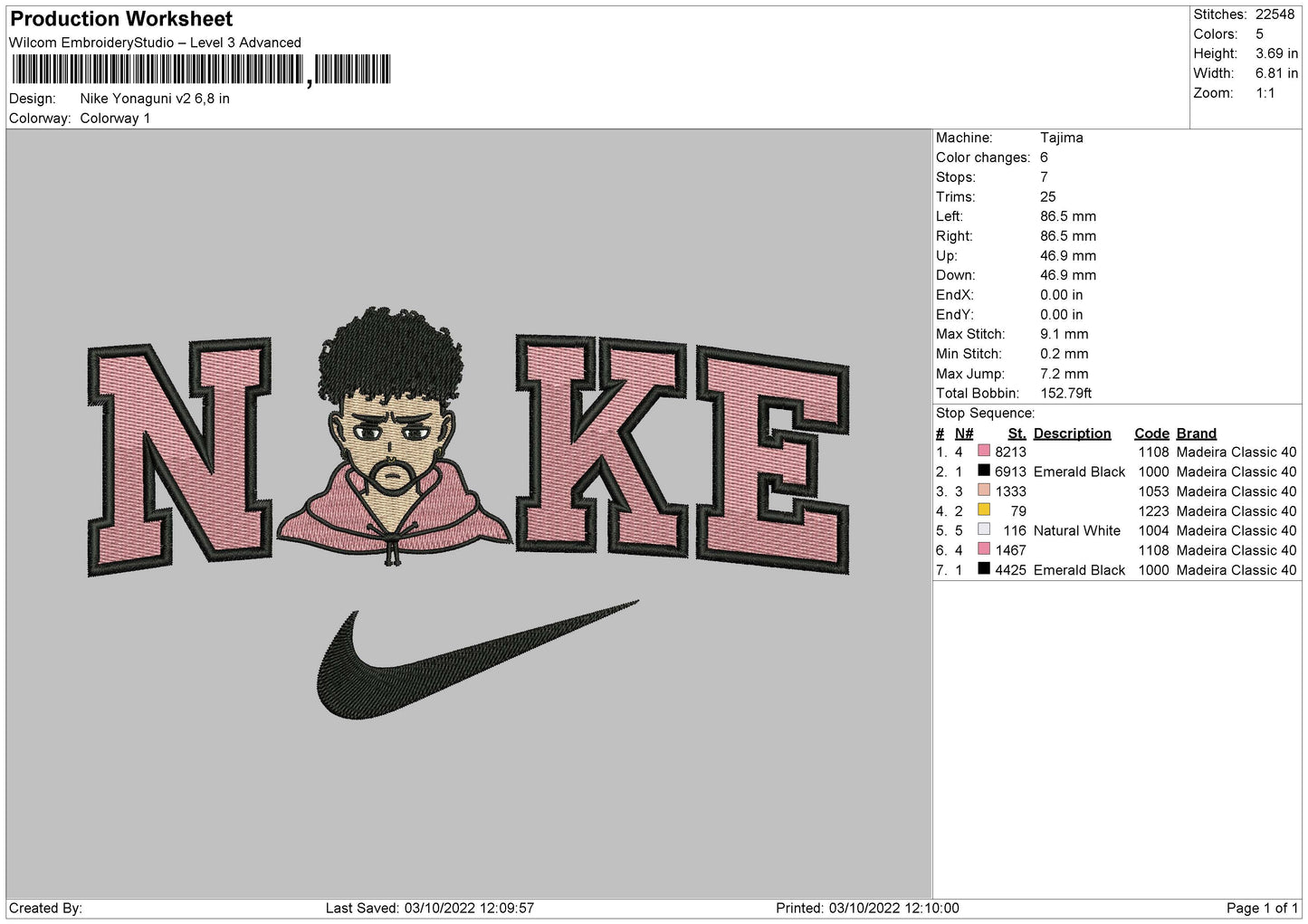Click the Code column header
This screenshot has width=1308, height=924.
click(1151, 433)
